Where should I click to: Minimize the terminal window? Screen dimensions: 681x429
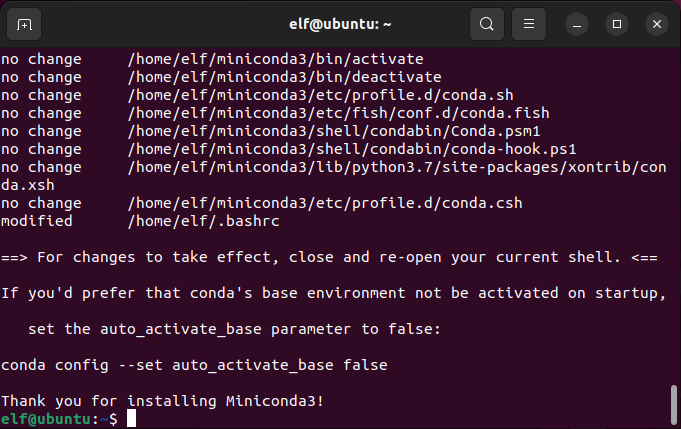[x=577, y=24]
